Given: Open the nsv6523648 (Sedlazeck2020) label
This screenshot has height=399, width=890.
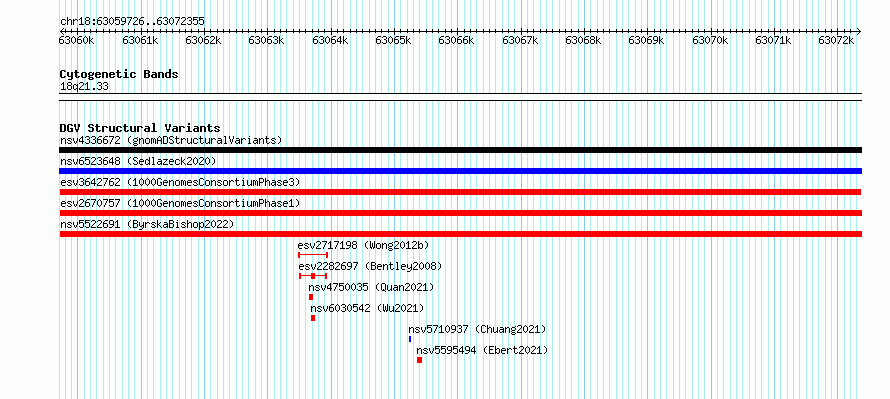Looking at the screenshot, I should (138, 161).
